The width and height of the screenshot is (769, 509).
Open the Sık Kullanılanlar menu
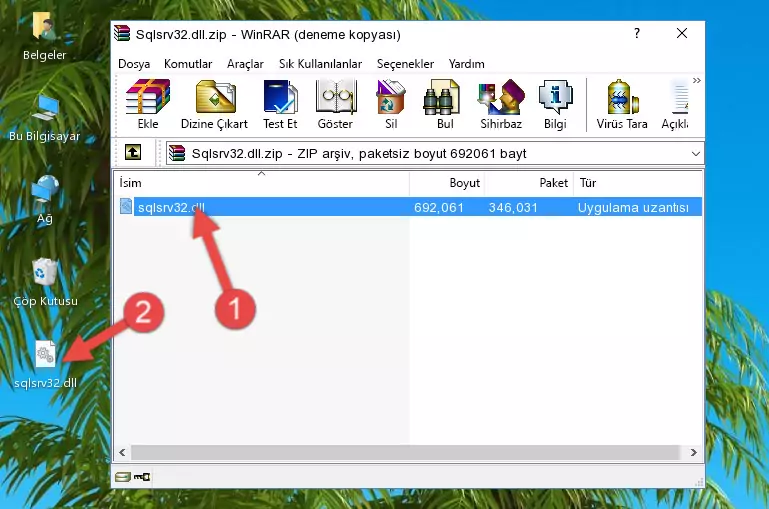320,64
